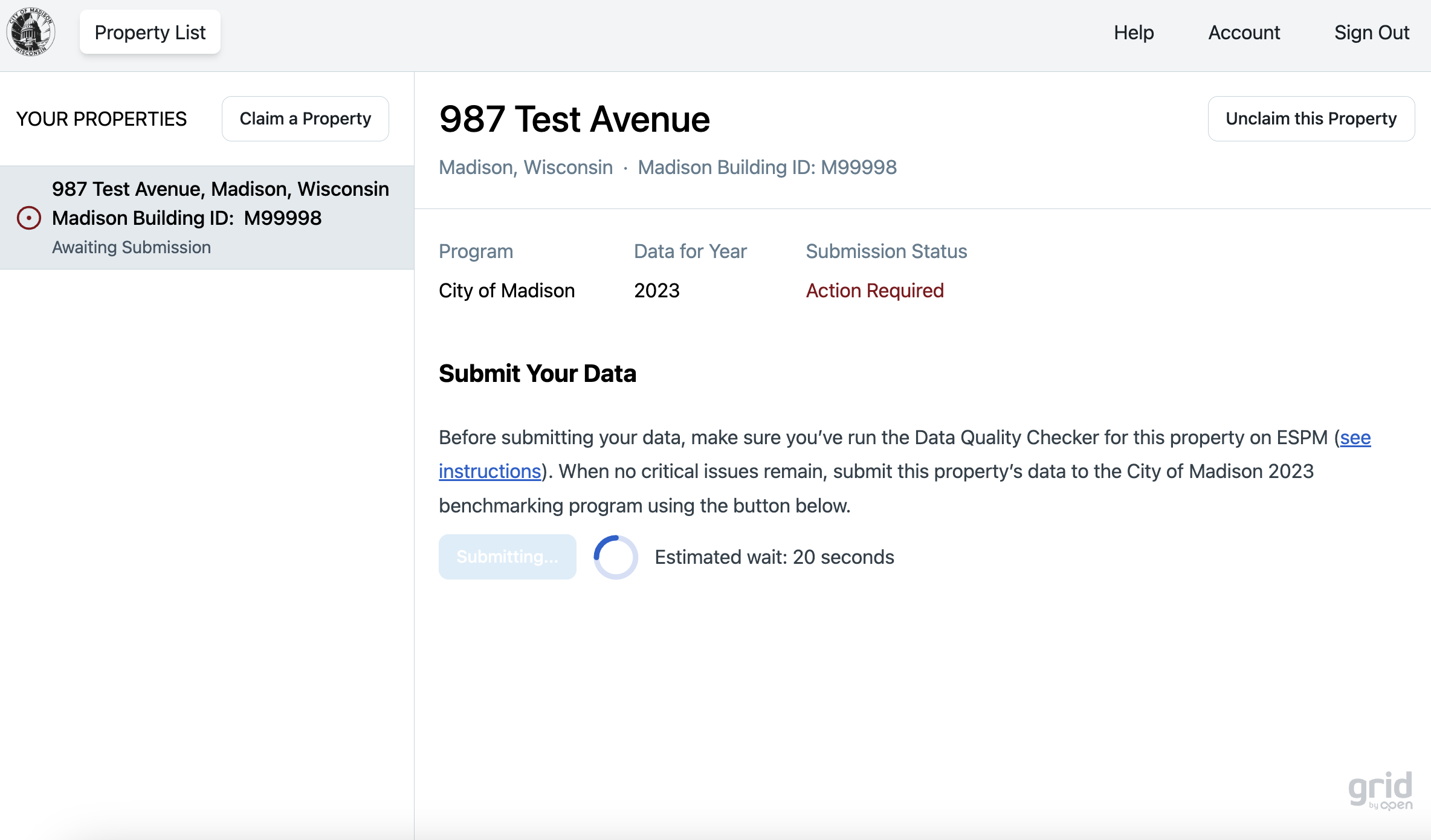The width and height of the screenshot is (1431, 840).
Task: Open the Help menu
Action: coord(1134,33)
